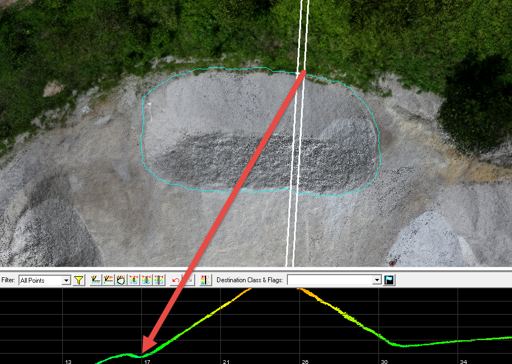Image resolution: width=512 pixels, height=364 pixels.
Task: Click the x-axis label 21 in the profile
Action: [x=226, y=362]
